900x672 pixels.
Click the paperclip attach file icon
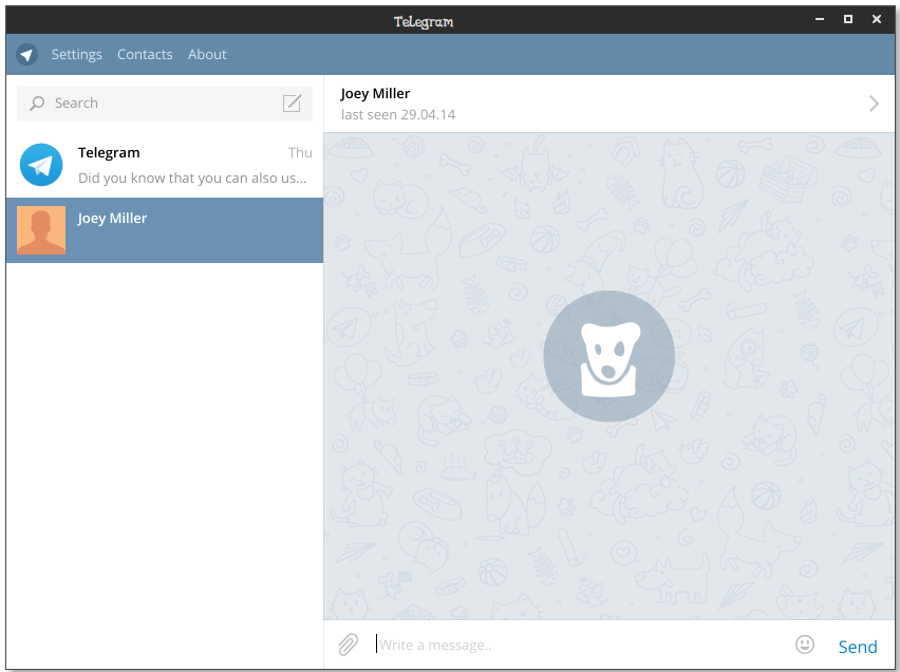tap(348, 644)
